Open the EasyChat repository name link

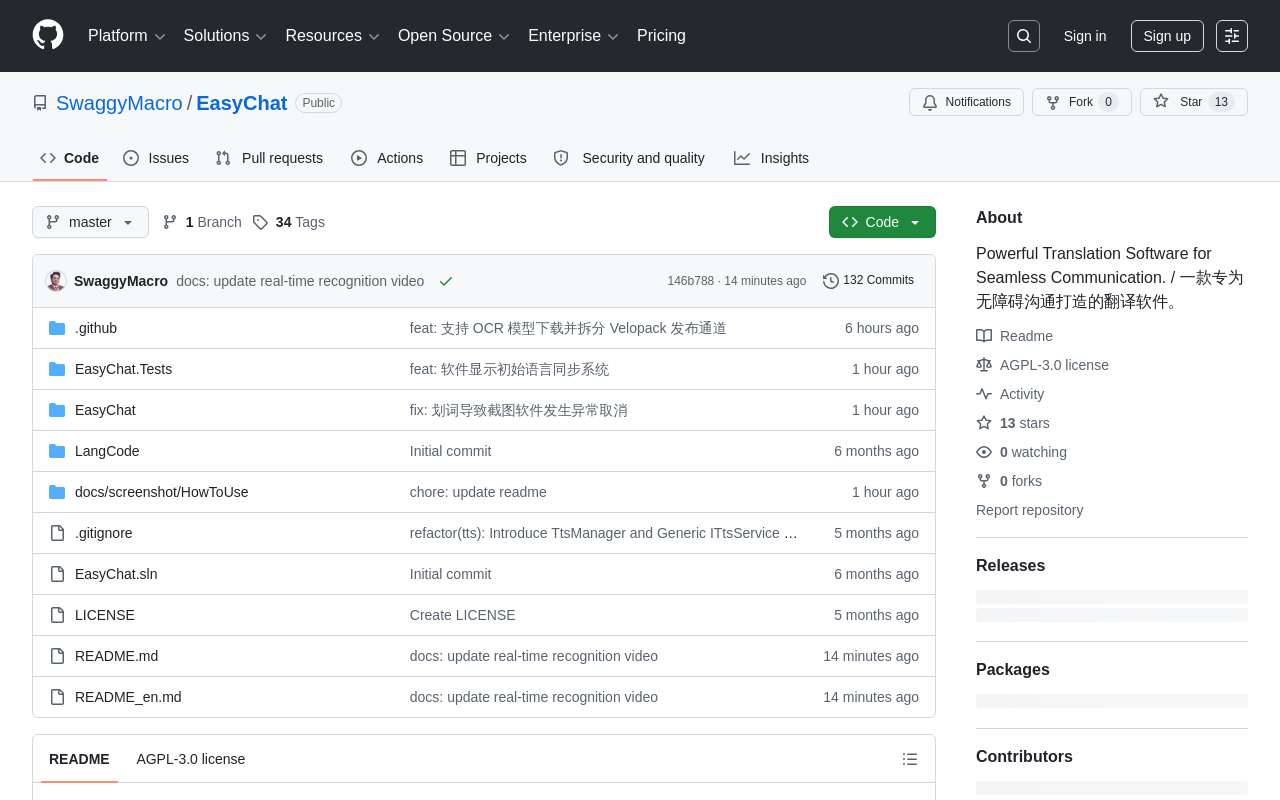tap(242, 103)
